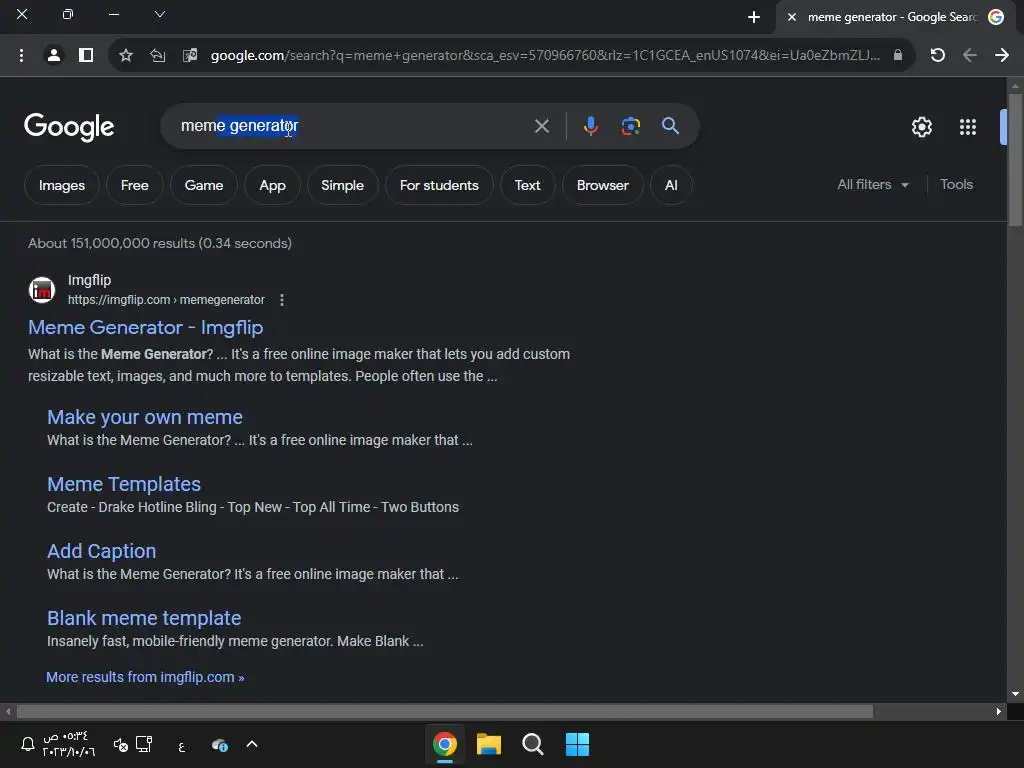Close the meme generator Google Search tab

(792, 17)
